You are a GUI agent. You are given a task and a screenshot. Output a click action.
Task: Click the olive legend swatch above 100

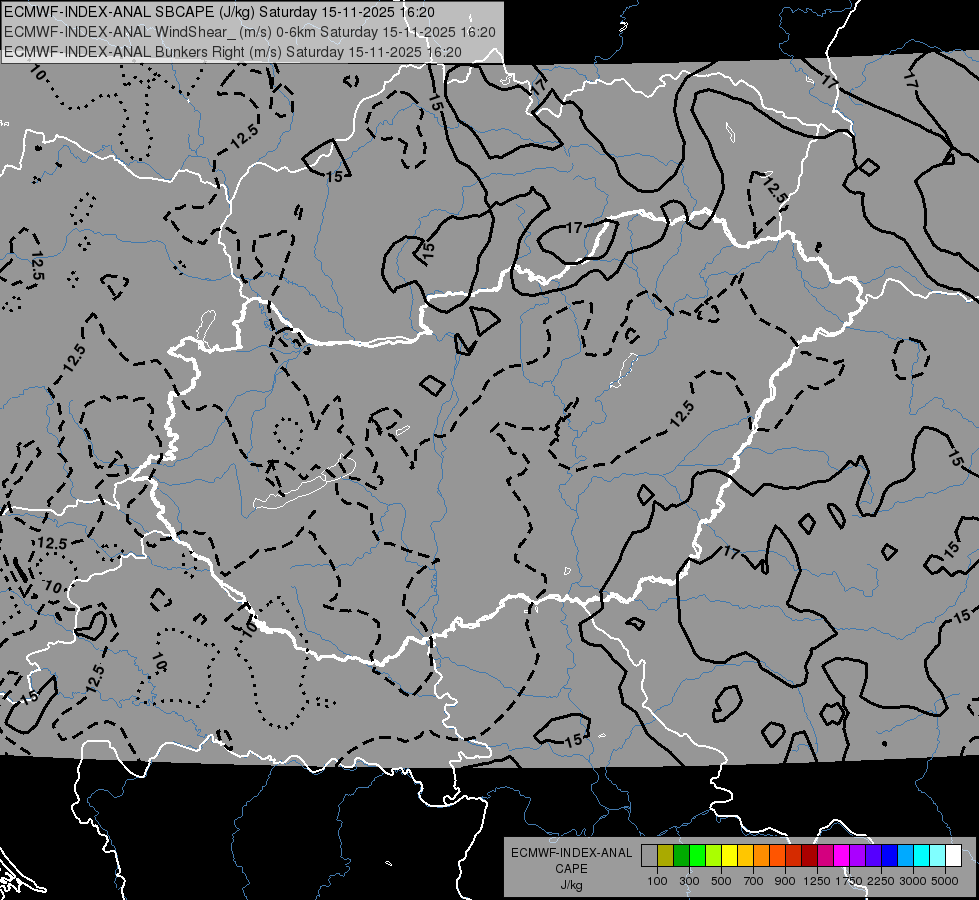pos(665,855)
